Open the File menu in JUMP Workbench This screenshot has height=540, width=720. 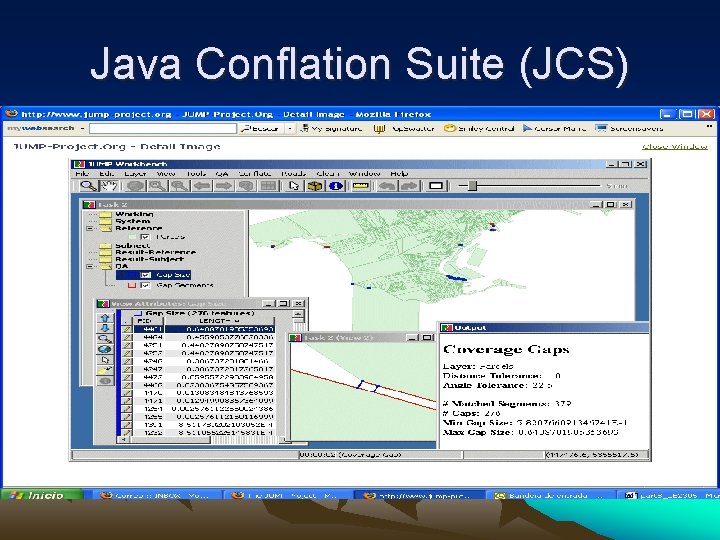tap(82, 174)
